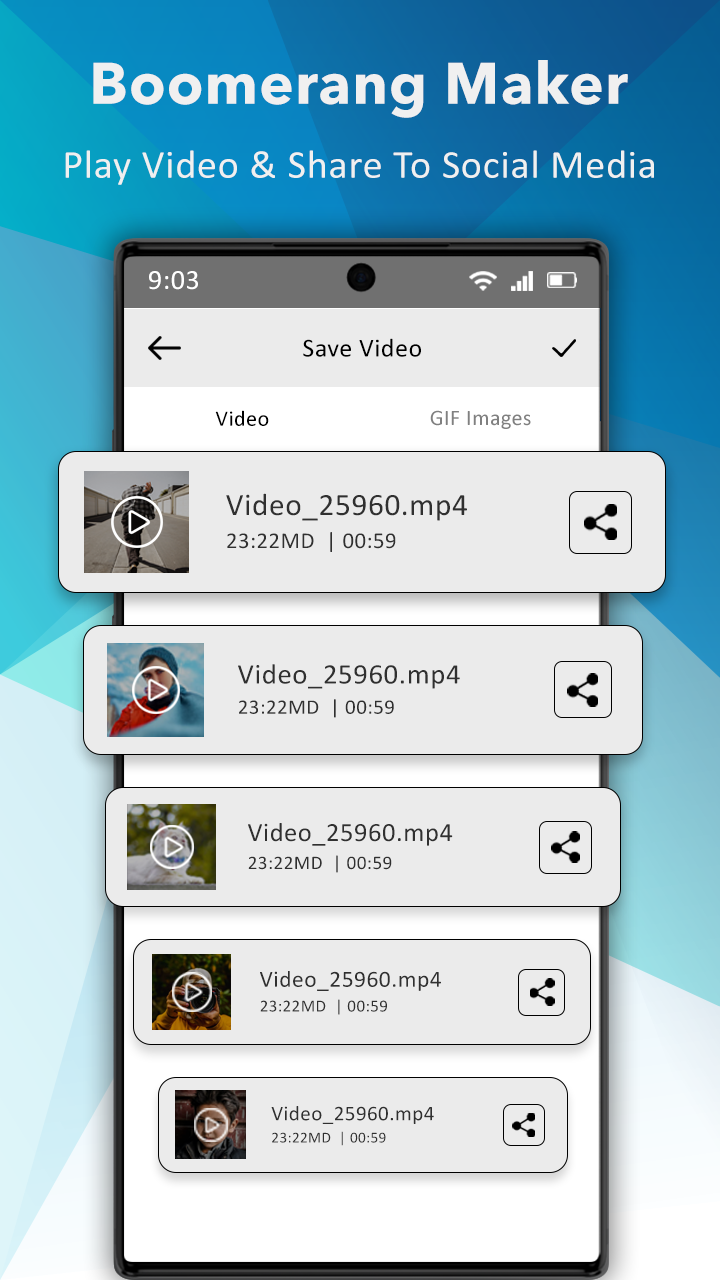Screen dimensions: 720x1280
Task: Open the GIF Images tab
Action: (x=481, y=419)
